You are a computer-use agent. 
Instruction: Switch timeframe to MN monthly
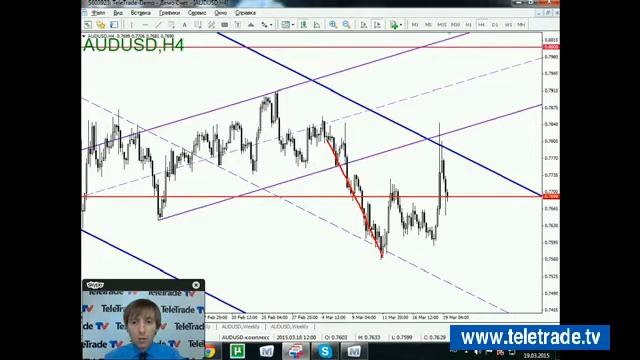coord(521,25)
